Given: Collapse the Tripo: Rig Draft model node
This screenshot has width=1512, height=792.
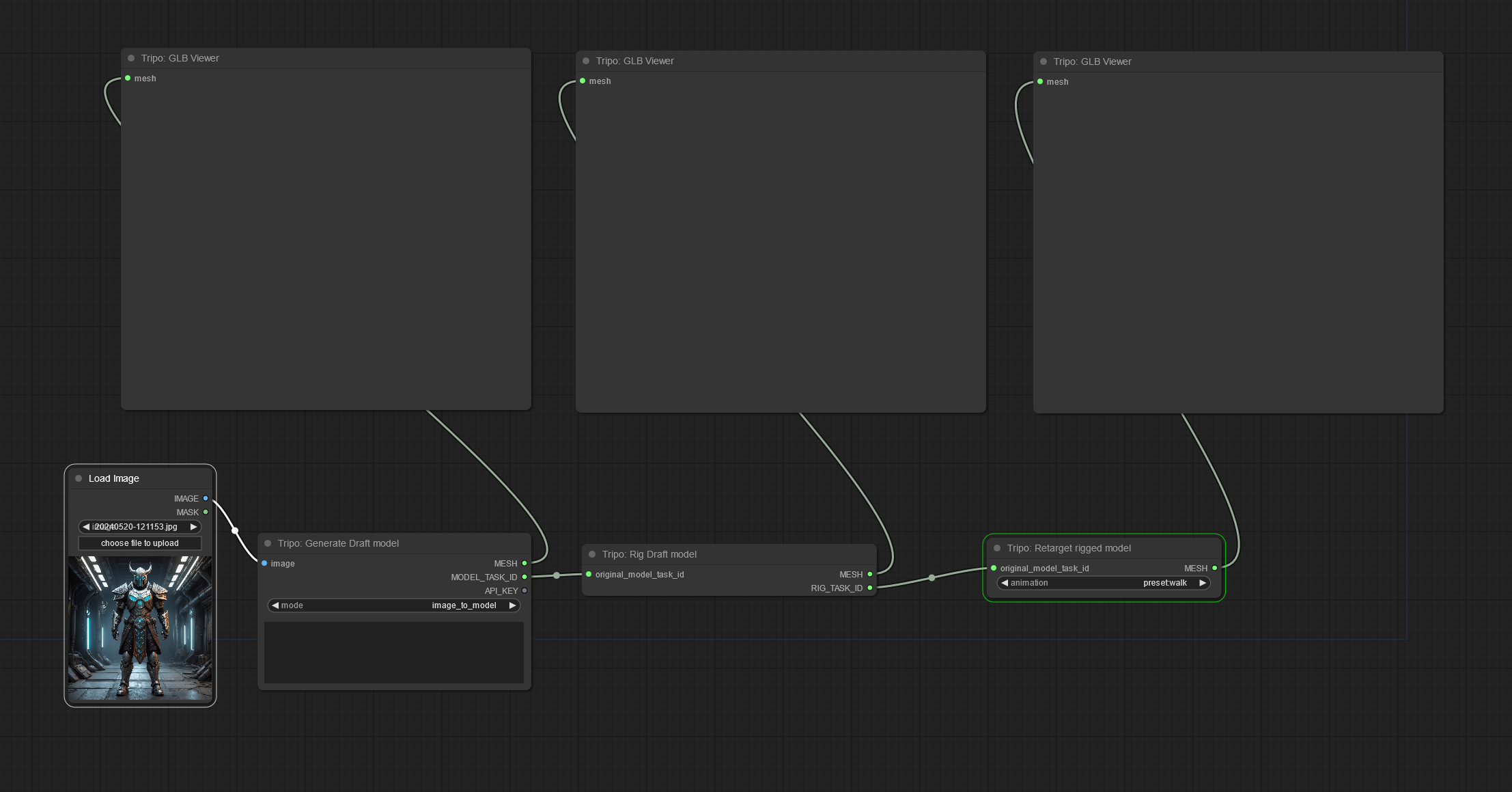Looking at the screenshot, I should (x=592, y=554).
